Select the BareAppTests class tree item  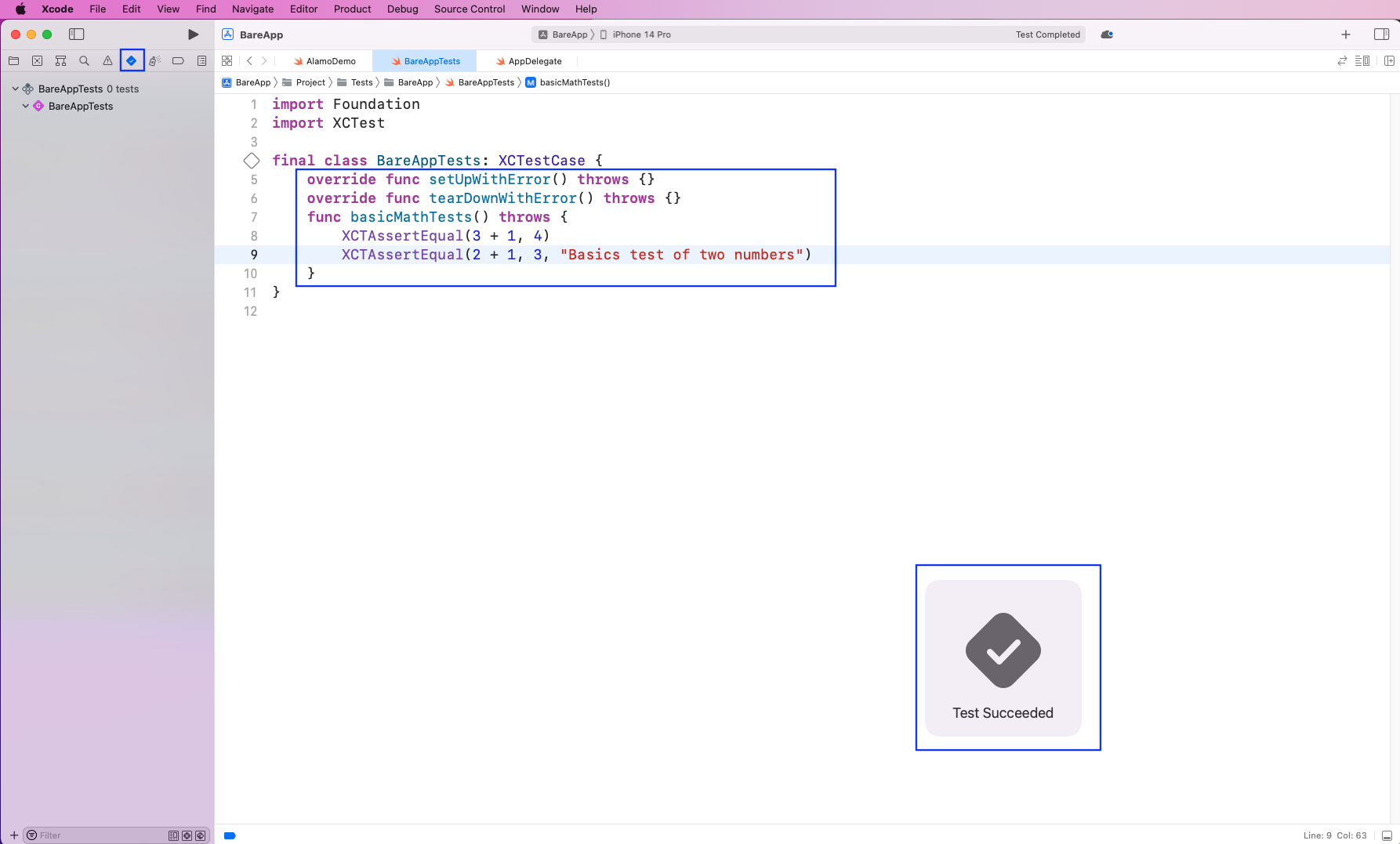click(81, 107)
